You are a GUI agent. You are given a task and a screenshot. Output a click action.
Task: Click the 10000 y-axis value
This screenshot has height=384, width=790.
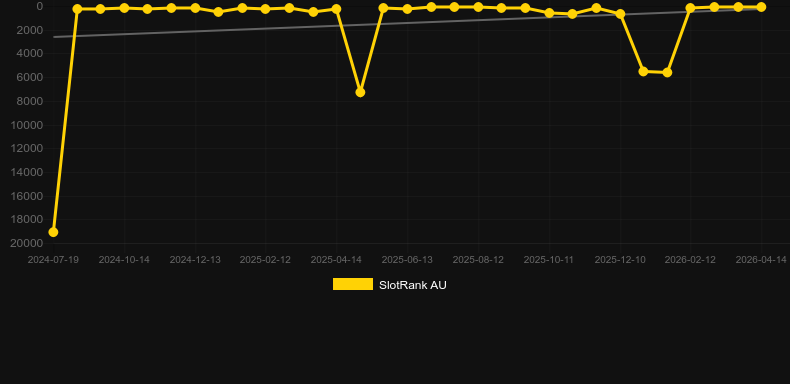tap(27, 125)
